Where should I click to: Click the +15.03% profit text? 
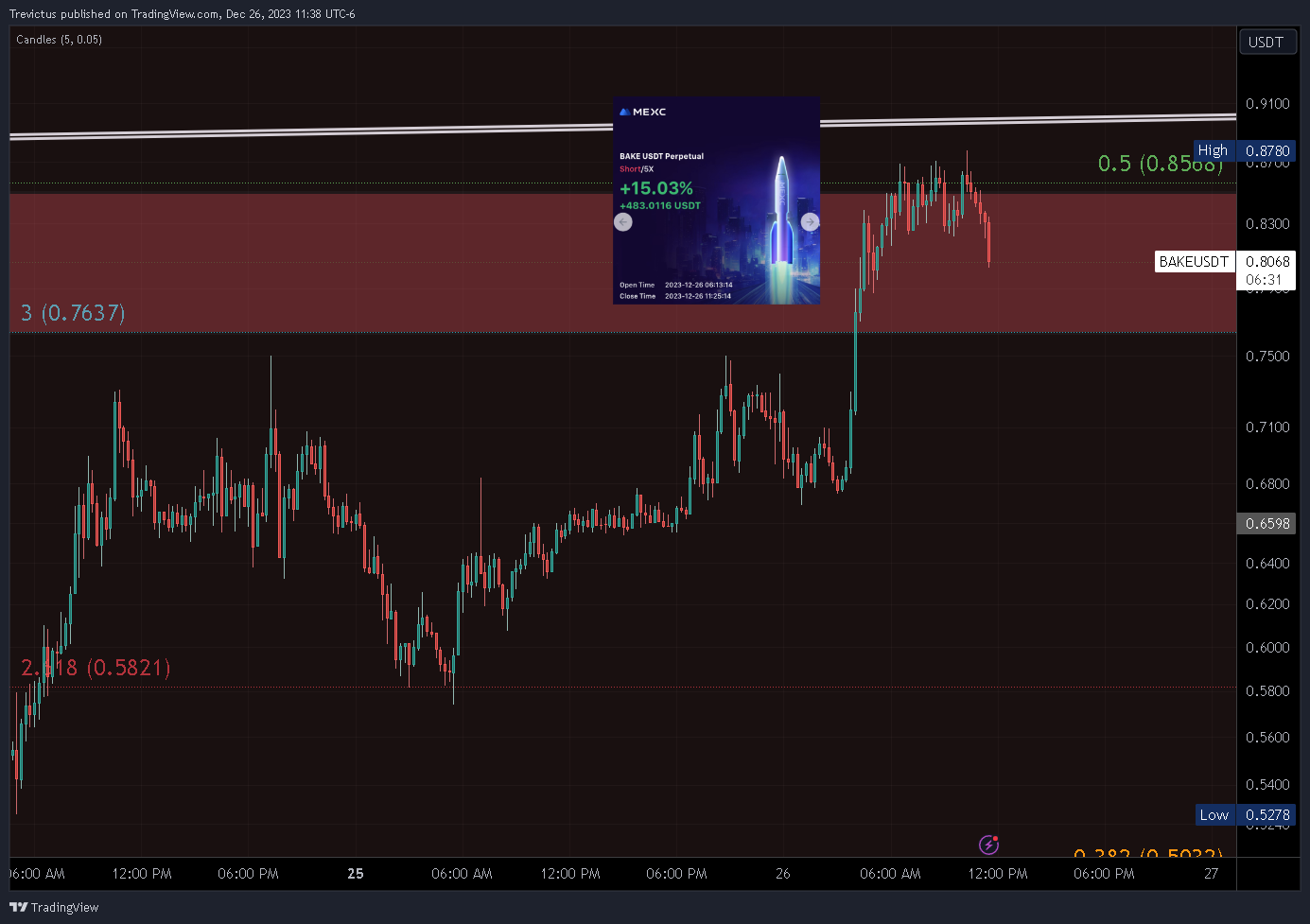(656, 188)
